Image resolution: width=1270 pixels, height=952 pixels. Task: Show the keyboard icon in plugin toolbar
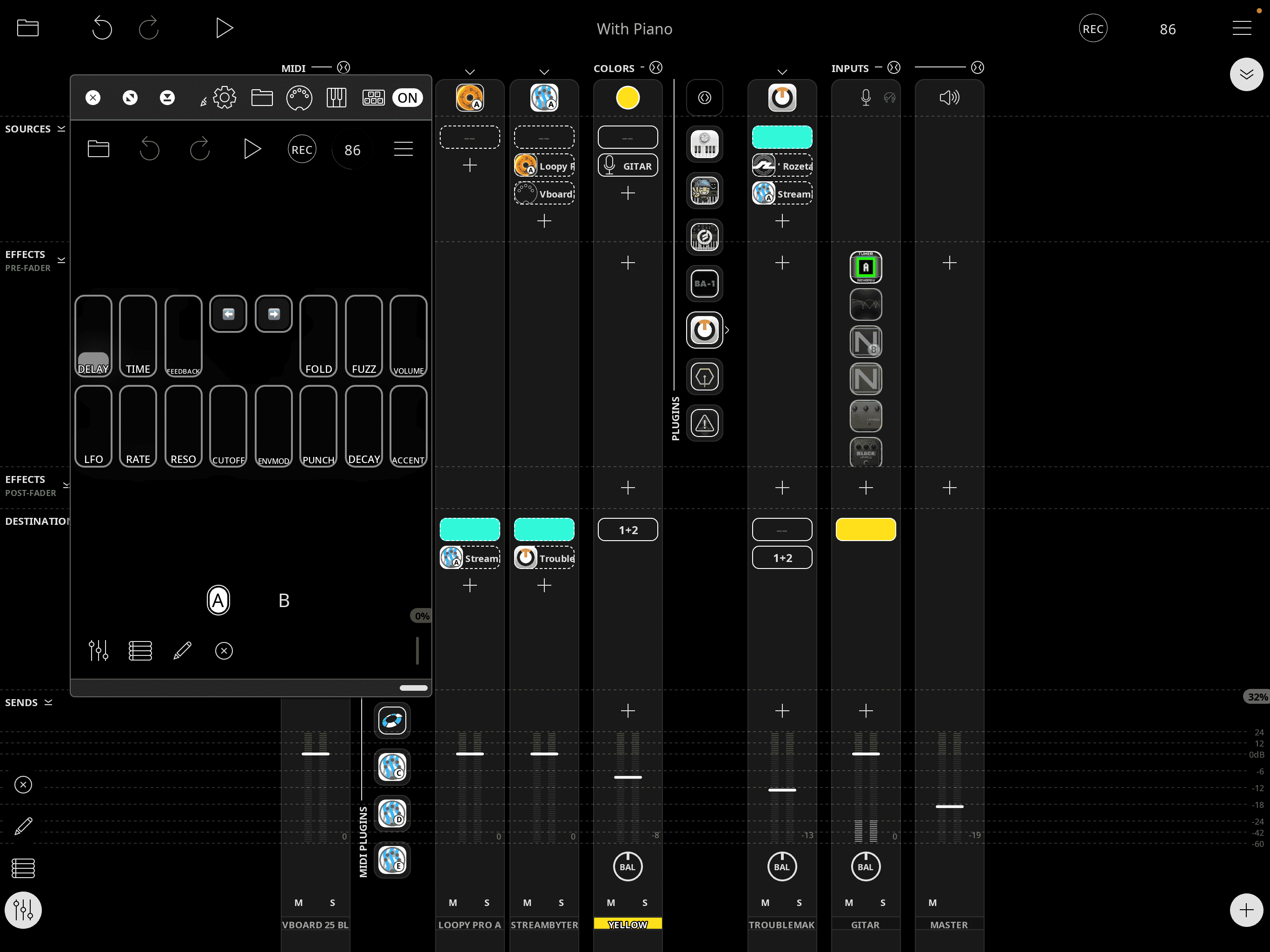click(337, 98)
